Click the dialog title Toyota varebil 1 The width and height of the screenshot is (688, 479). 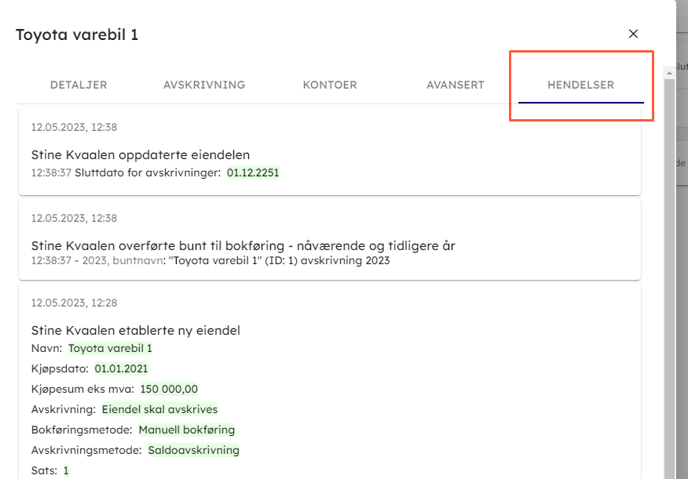pyautogui.click(x=77, y=35)
